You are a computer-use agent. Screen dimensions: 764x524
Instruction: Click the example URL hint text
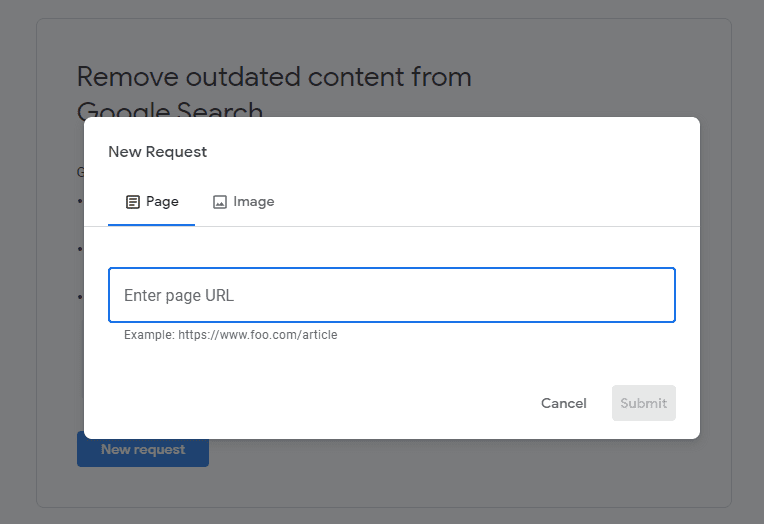[231, 335]
